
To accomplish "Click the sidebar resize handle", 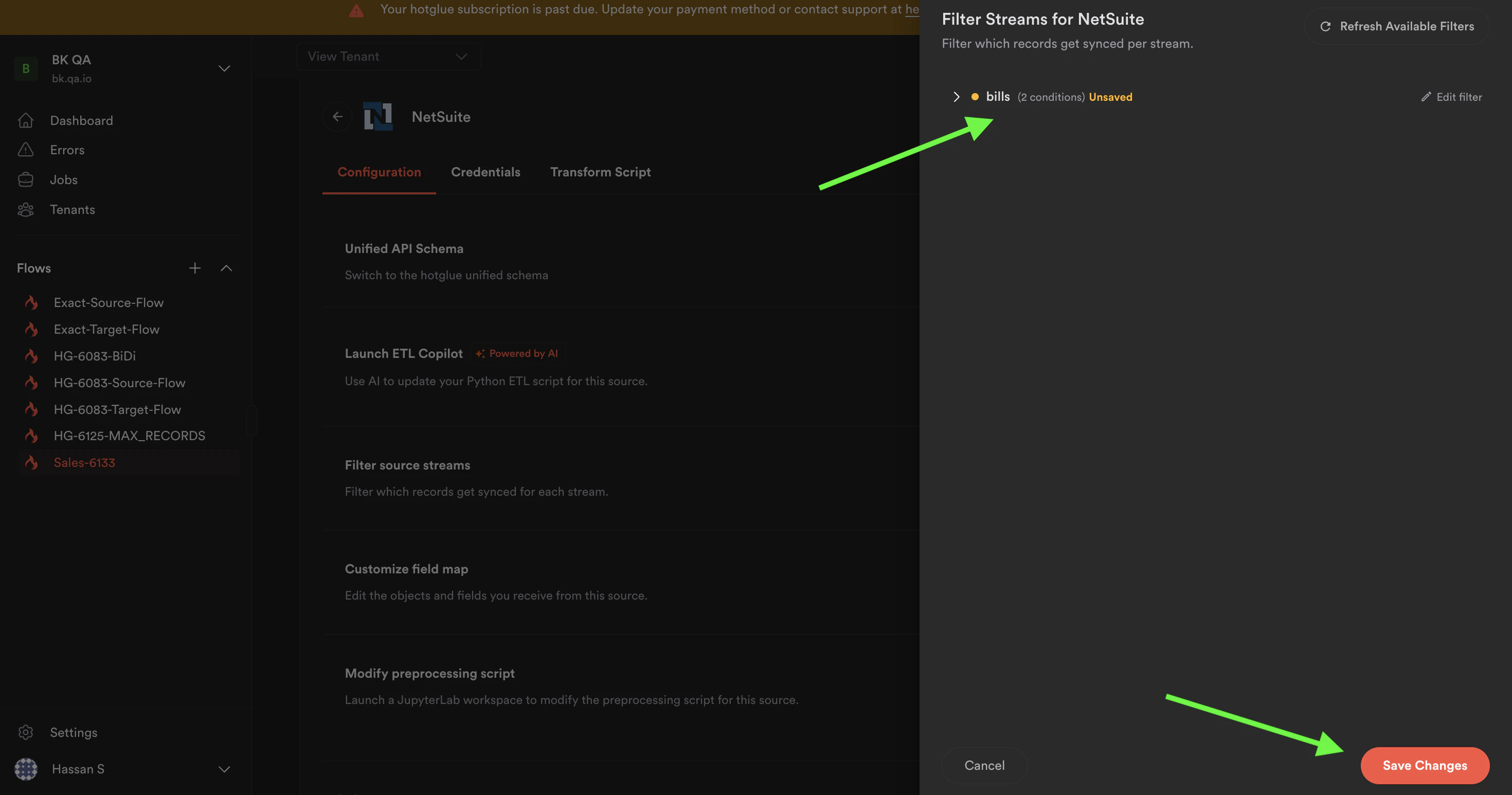I will [252, 420].
